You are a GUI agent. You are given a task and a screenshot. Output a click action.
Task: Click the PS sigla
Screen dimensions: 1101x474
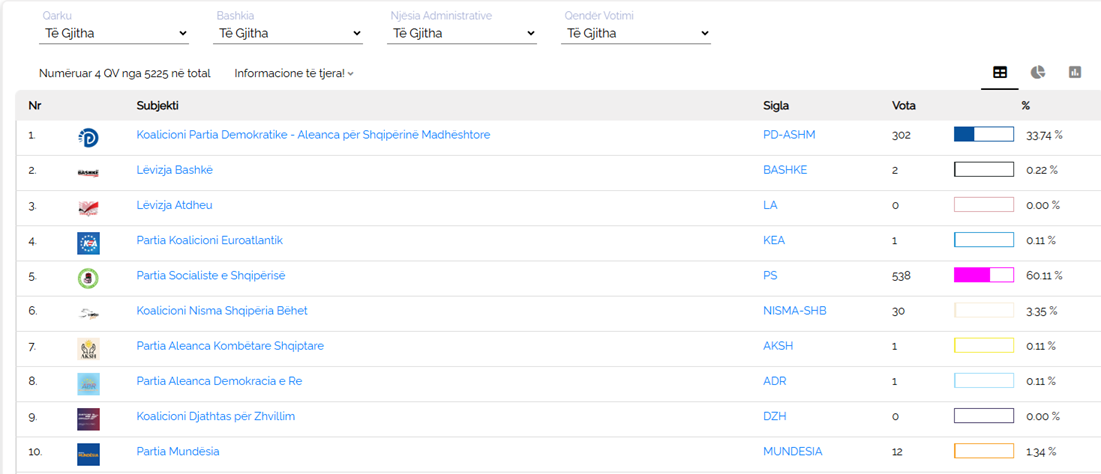(x=770, y=276)
